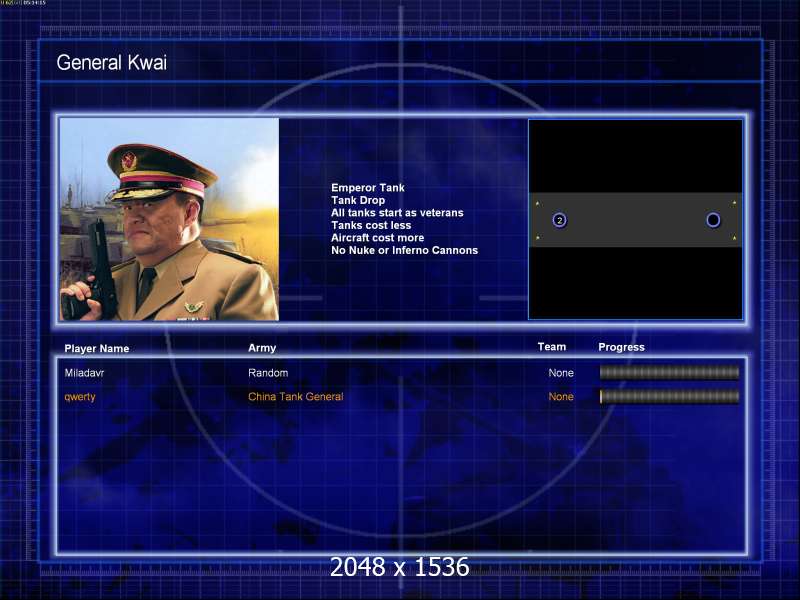Image resolution: width=800 pixels, height=600 pixels.
Task: Click Miladavr's loading progress bar
Action: [669, 373]
